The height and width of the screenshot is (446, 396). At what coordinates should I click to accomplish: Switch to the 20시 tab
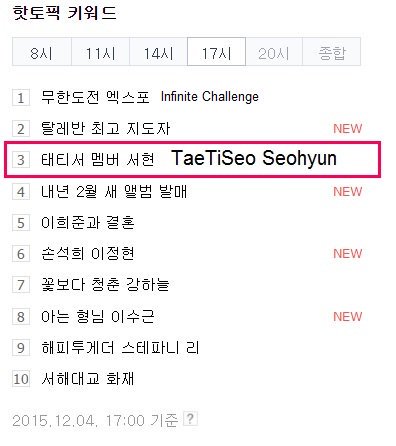[274, 52]
